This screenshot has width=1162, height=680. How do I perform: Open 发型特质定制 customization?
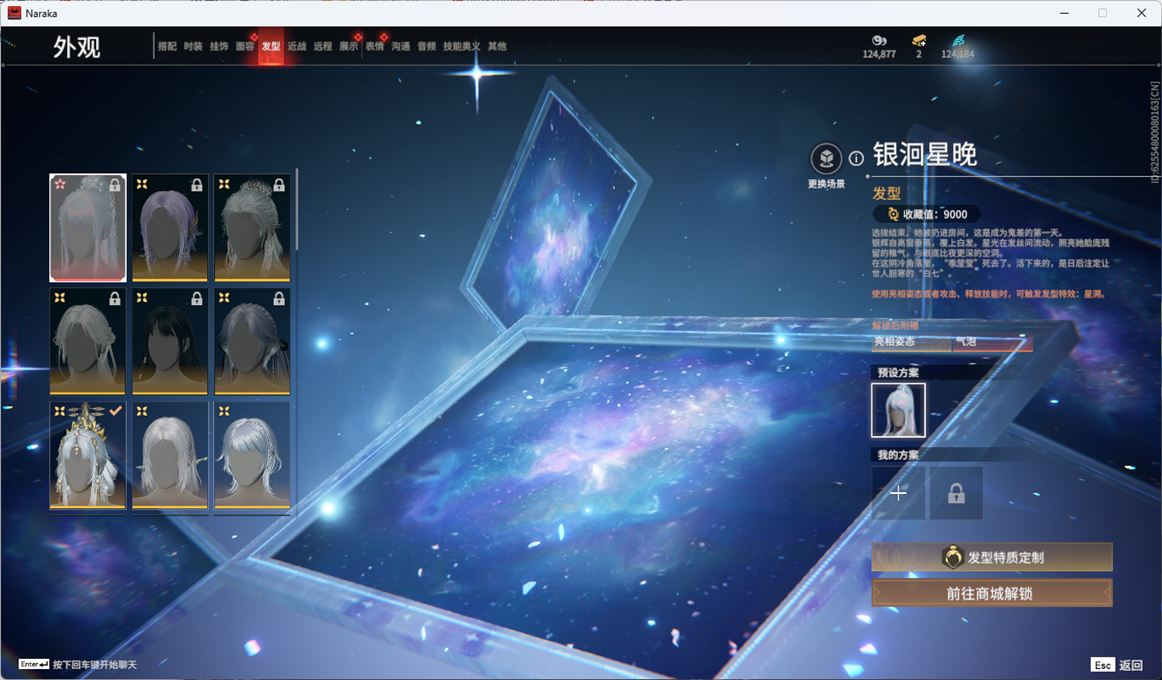point(992,557)
